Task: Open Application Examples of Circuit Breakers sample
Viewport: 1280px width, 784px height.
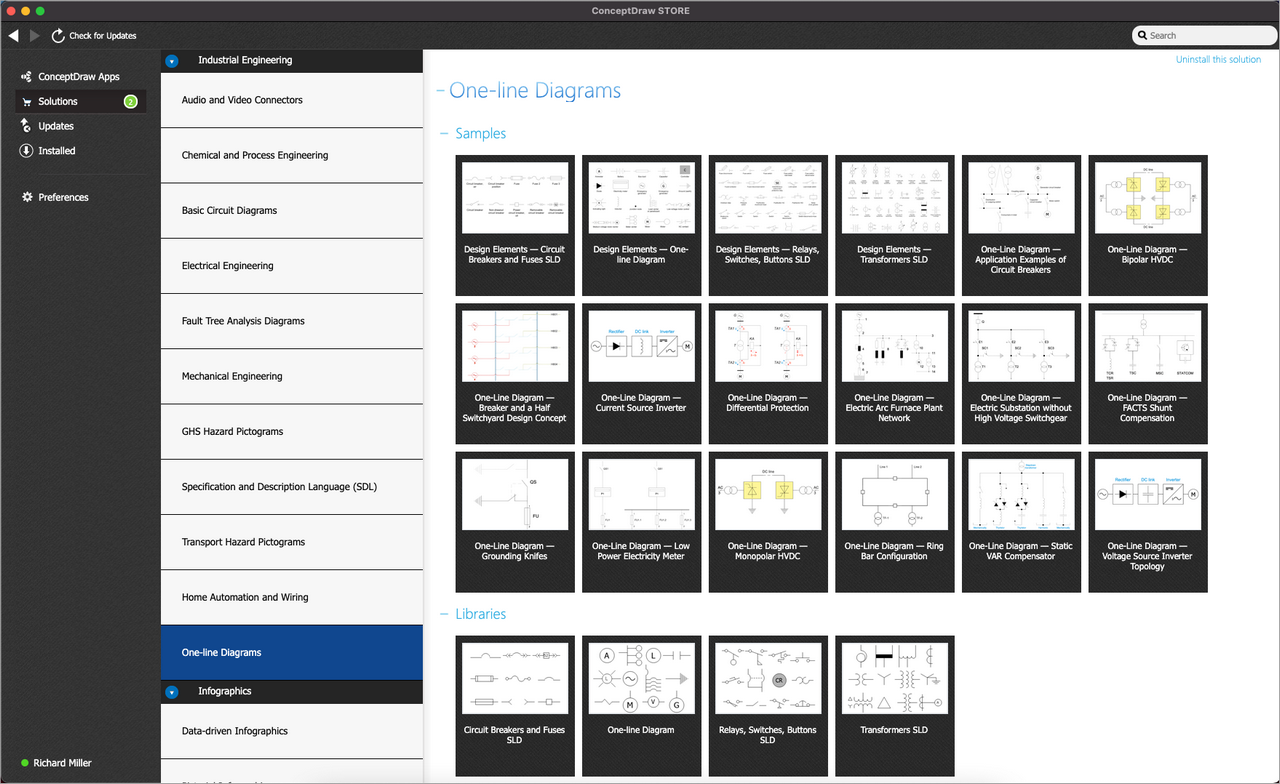Action: (1021, 225)
